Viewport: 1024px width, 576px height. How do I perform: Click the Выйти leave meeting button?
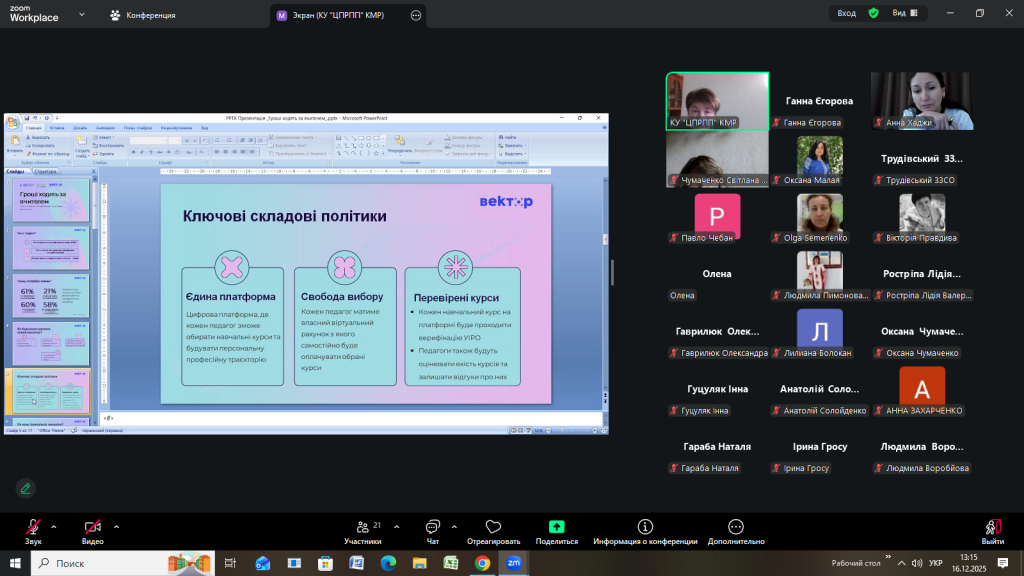pos(992,531)
